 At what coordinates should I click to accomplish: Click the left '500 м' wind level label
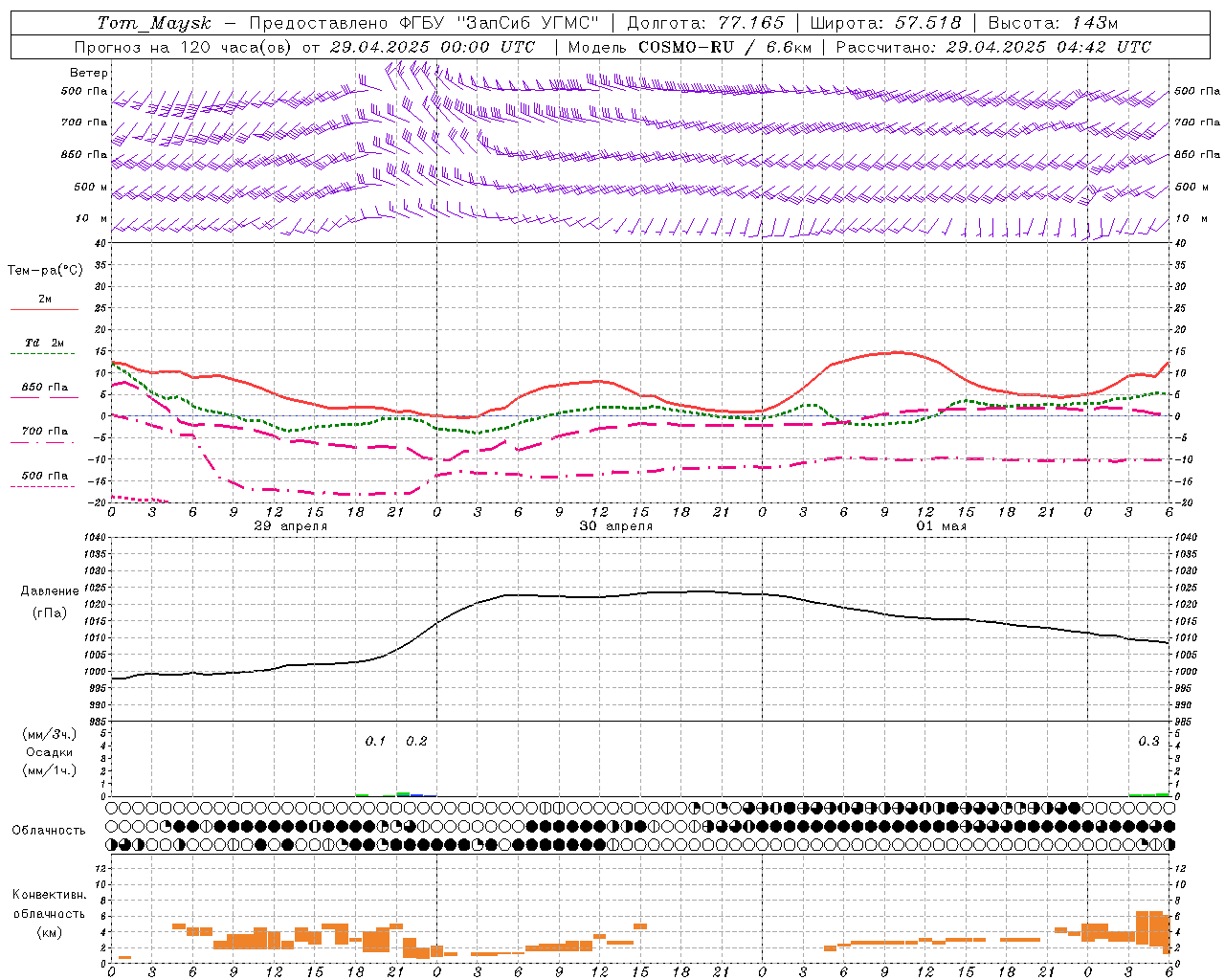point(91,187)
